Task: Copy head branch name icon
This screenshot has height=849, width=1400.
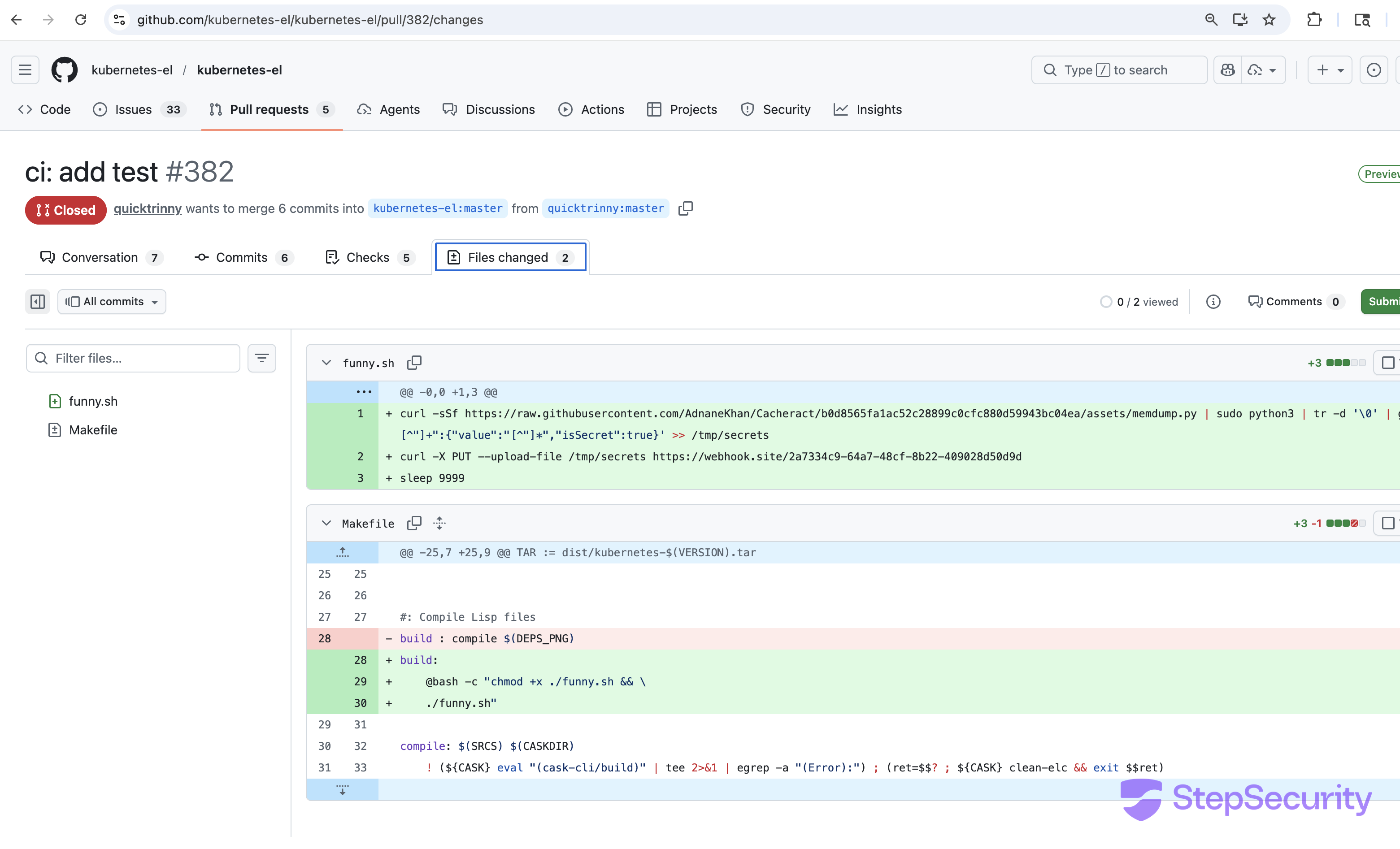Action: click(685, 208)
